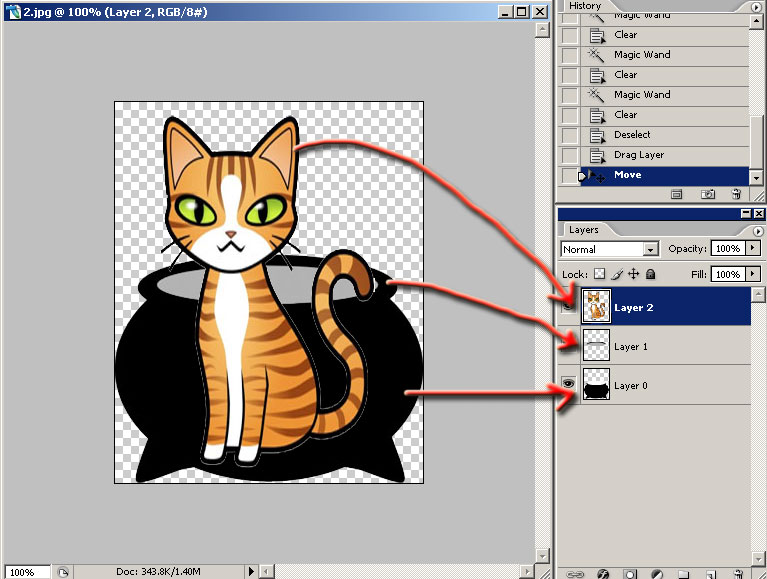
Task: Switch to the Layers tab
Action: pyautogui.click(x=583, y=229)
